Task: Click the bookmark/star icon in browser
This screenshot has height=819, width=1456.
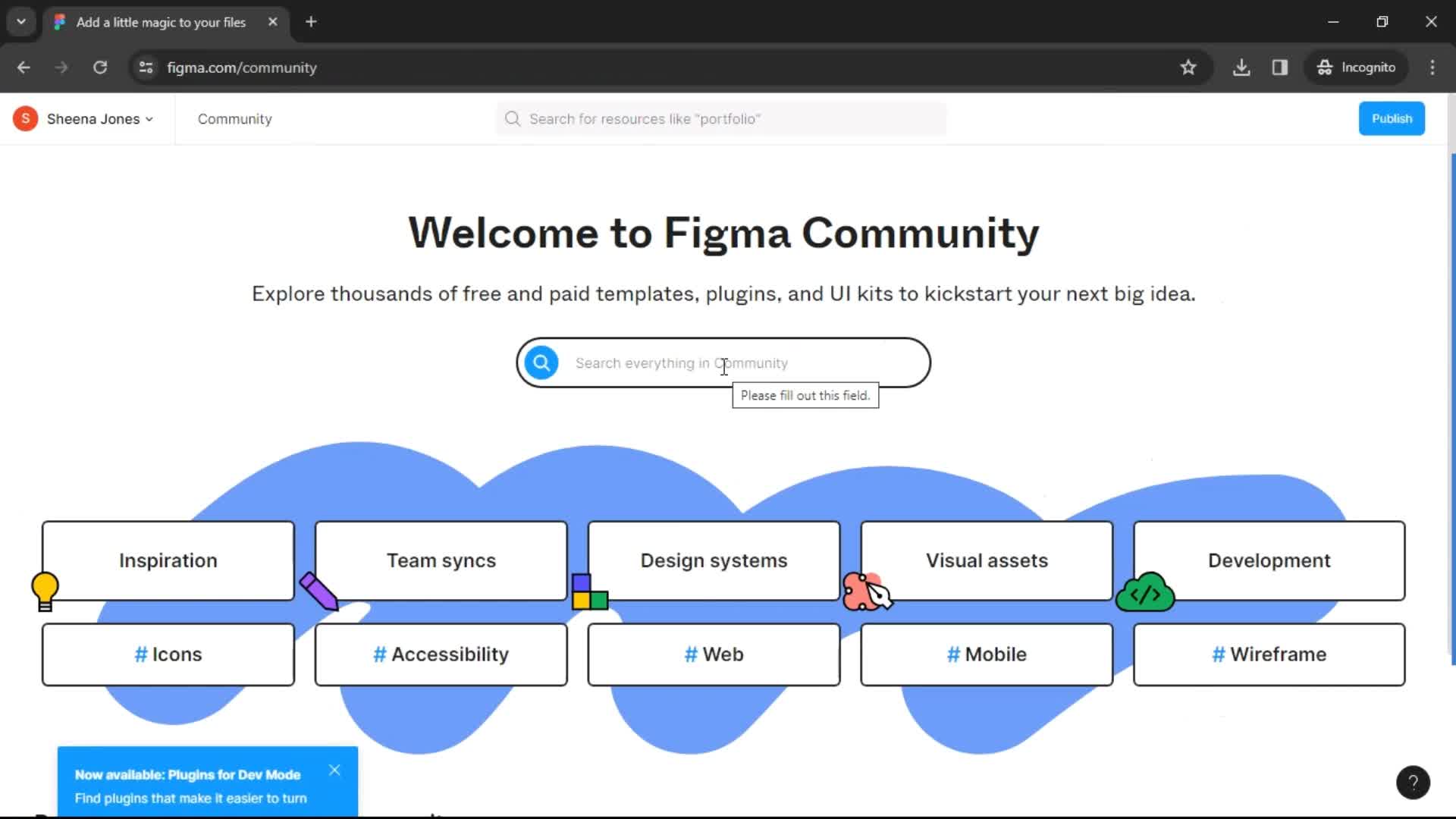Action: pyautogui.click(x=1188, y=68)
